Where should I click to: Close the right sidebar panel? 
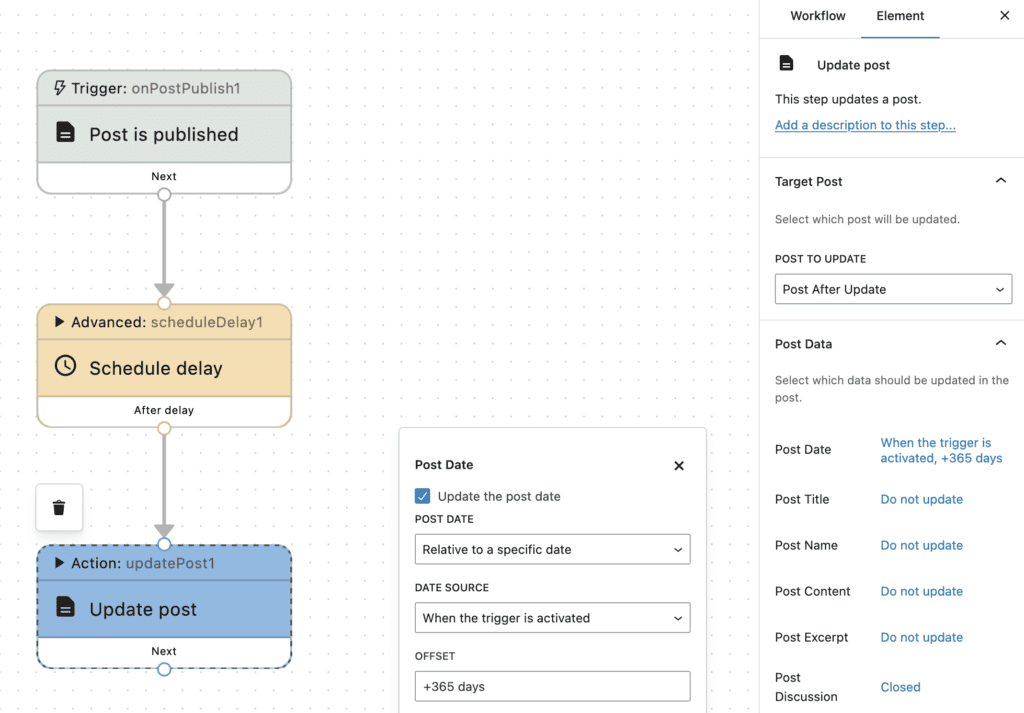pos(1004,16)
